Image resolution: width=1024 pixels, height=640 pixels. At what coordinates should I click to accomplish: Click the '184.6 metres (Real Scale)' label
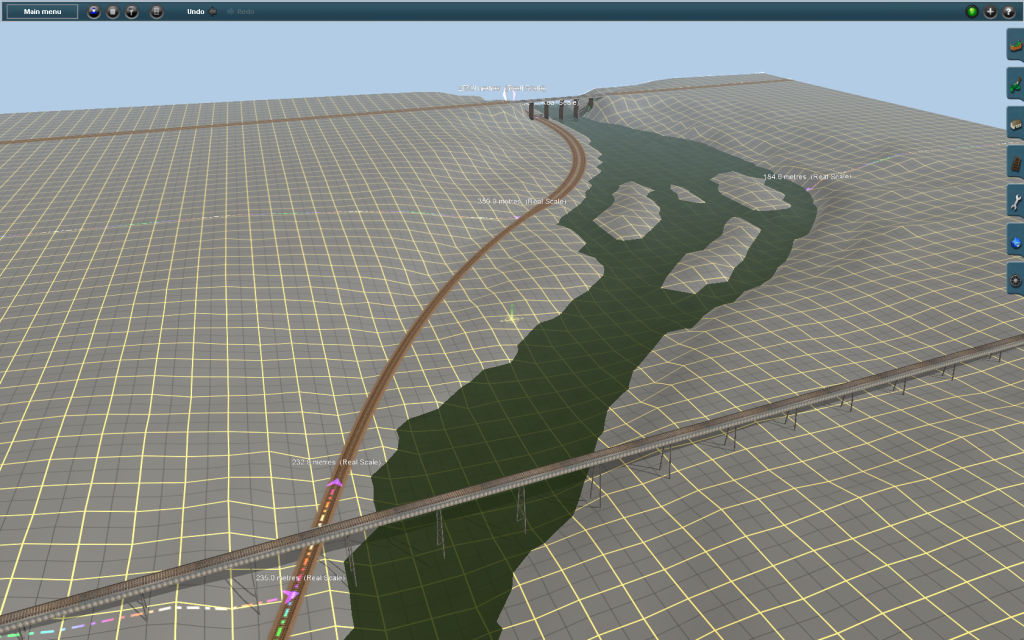pyautogui.click(x=807, y=177)
